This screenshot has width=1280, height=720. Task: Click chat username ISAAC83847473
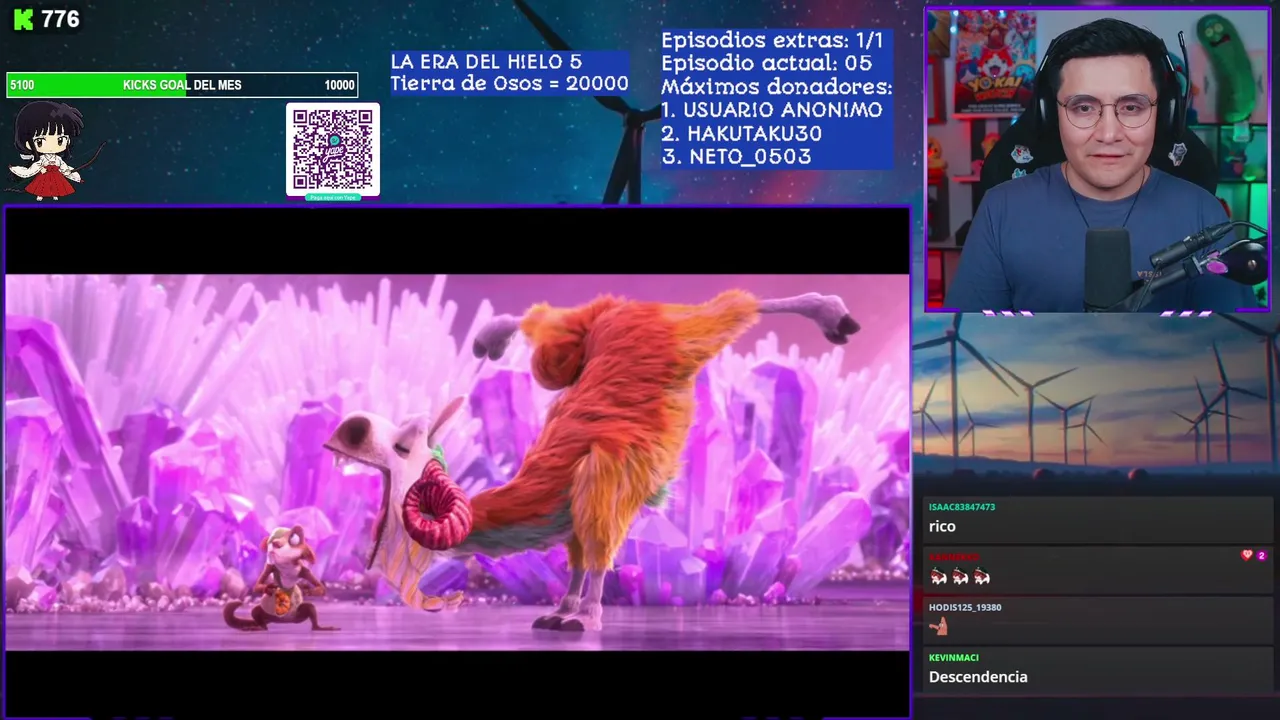coord(961,507)
